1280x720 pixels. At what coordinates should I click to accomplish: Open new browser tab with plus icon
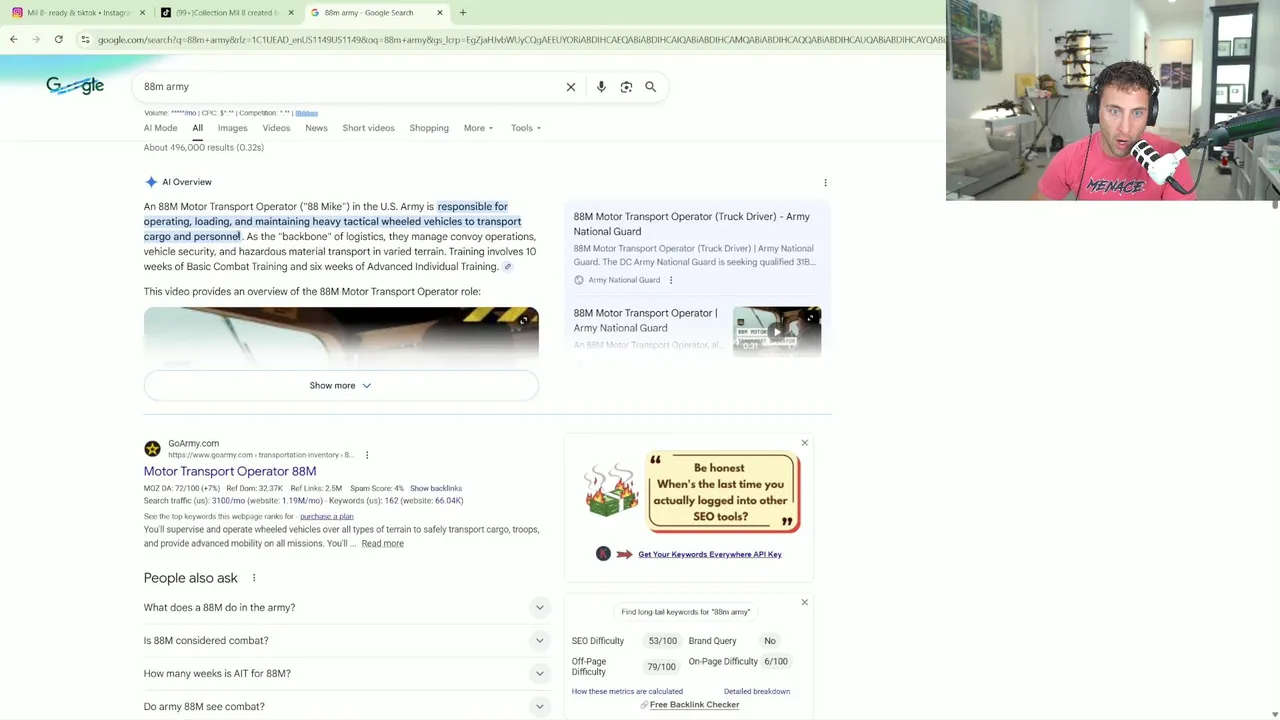463,12
